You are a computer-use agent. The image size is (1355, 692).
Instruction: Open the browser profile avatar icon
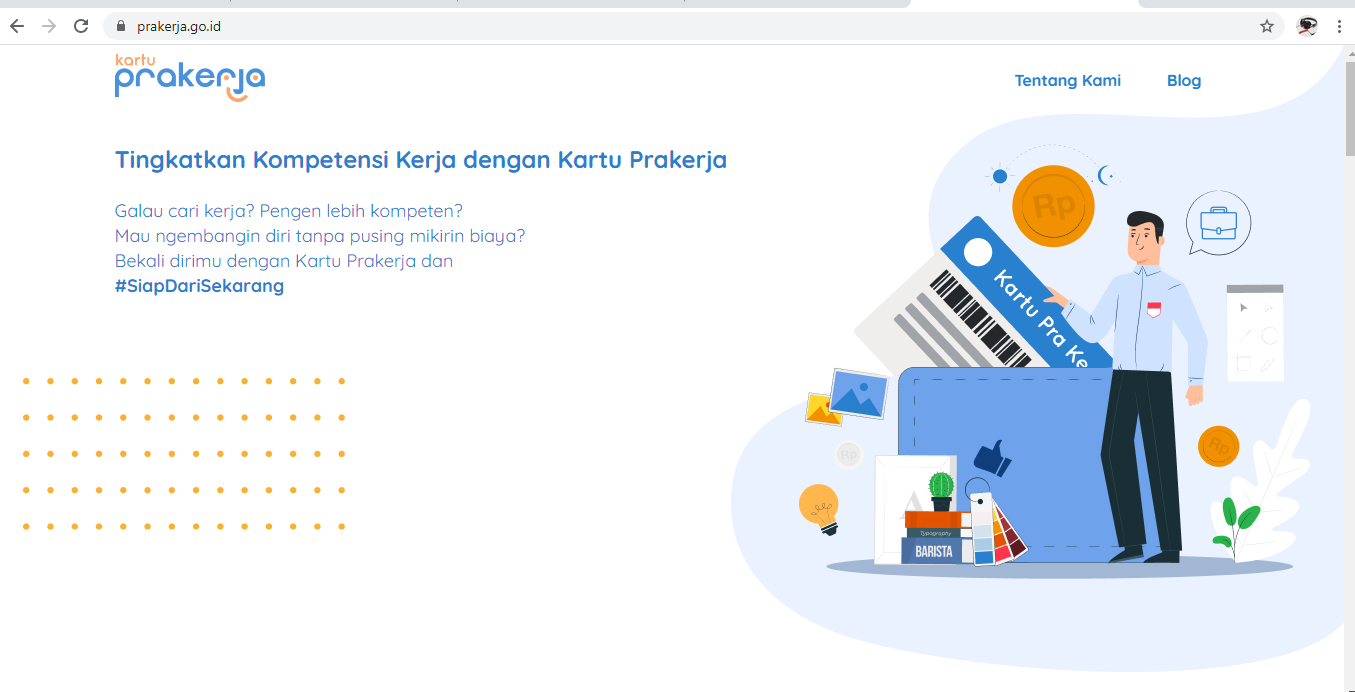1306,26
